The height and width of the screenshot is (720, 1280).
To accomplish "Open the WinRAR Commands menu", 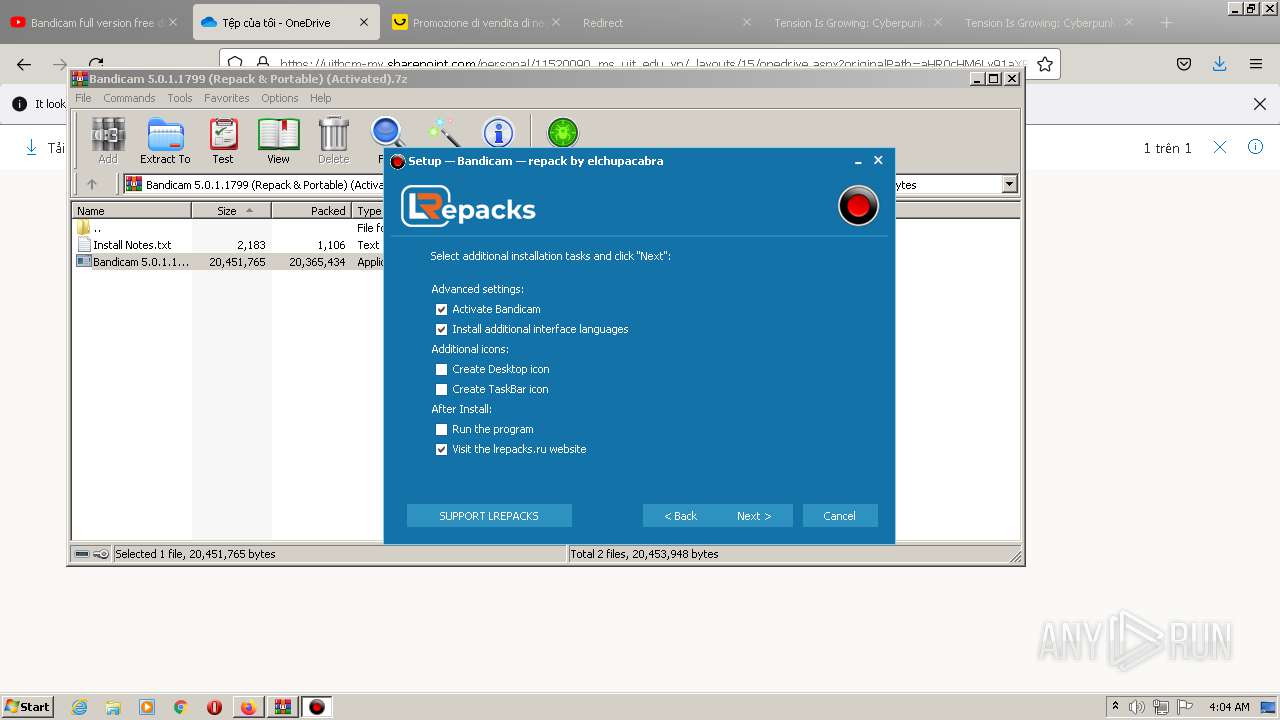I will click(x=129, y=98).
